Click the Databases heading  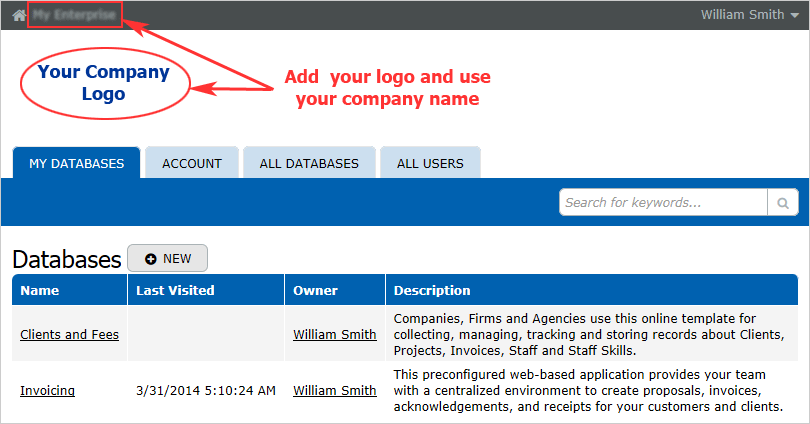pyautogui.click(x=67, y=259)
